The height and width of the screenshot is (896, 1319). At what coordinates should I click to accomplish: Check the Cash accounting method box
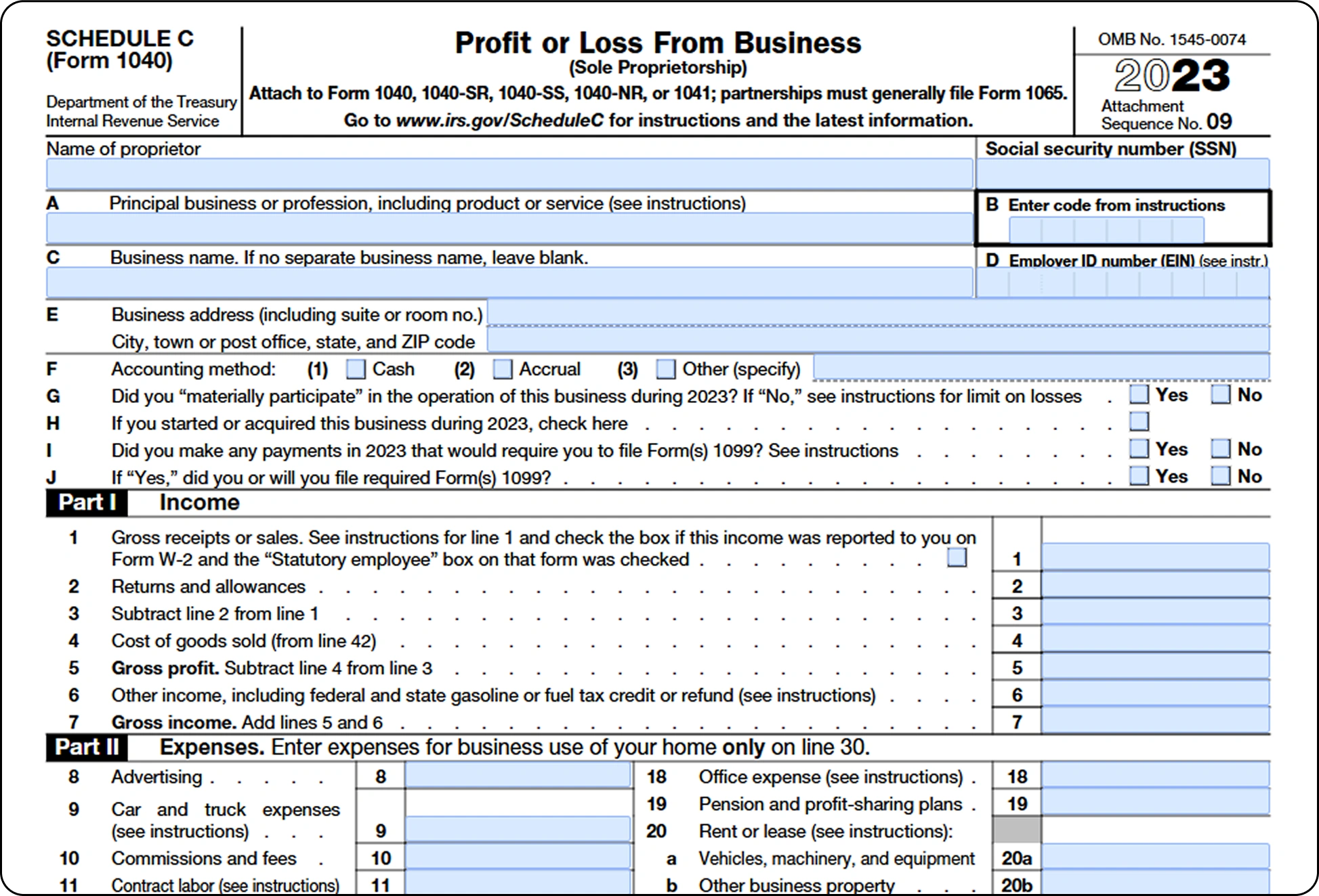pos(355,368)
